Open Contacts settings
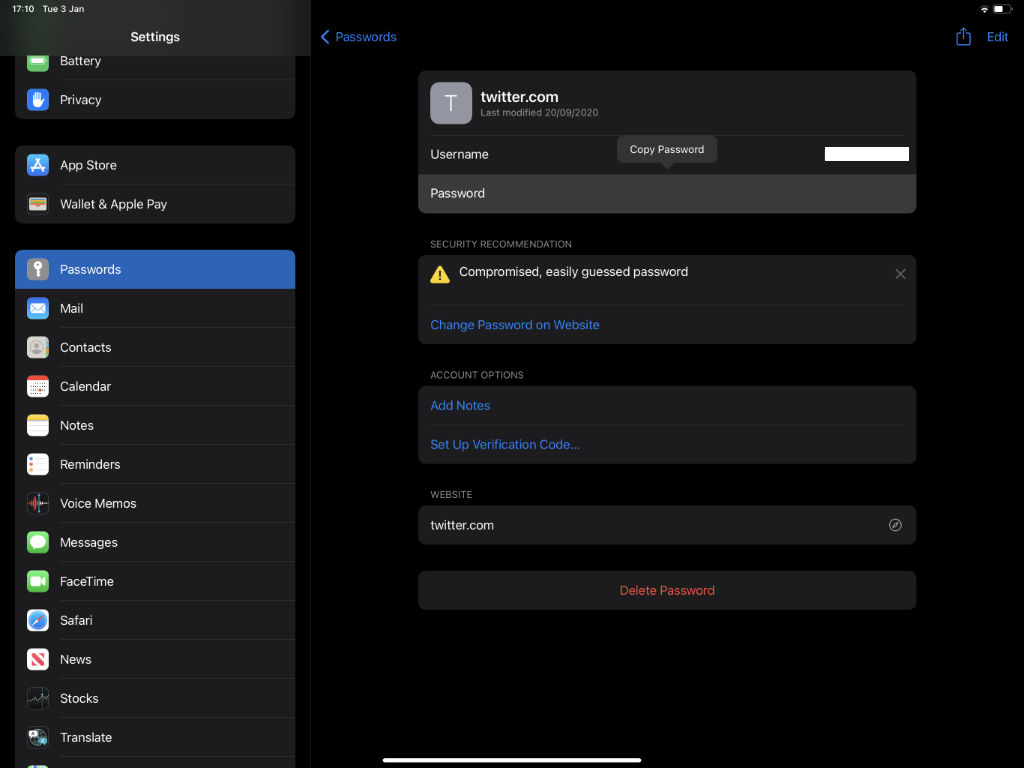This screenshot has width=1024, height=768. coord(155,347)
